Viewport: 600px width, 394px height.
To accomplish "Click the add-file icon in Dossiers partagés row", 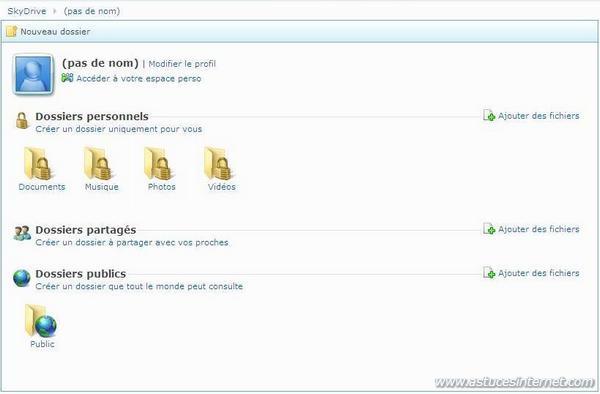I will pos(489,229).
